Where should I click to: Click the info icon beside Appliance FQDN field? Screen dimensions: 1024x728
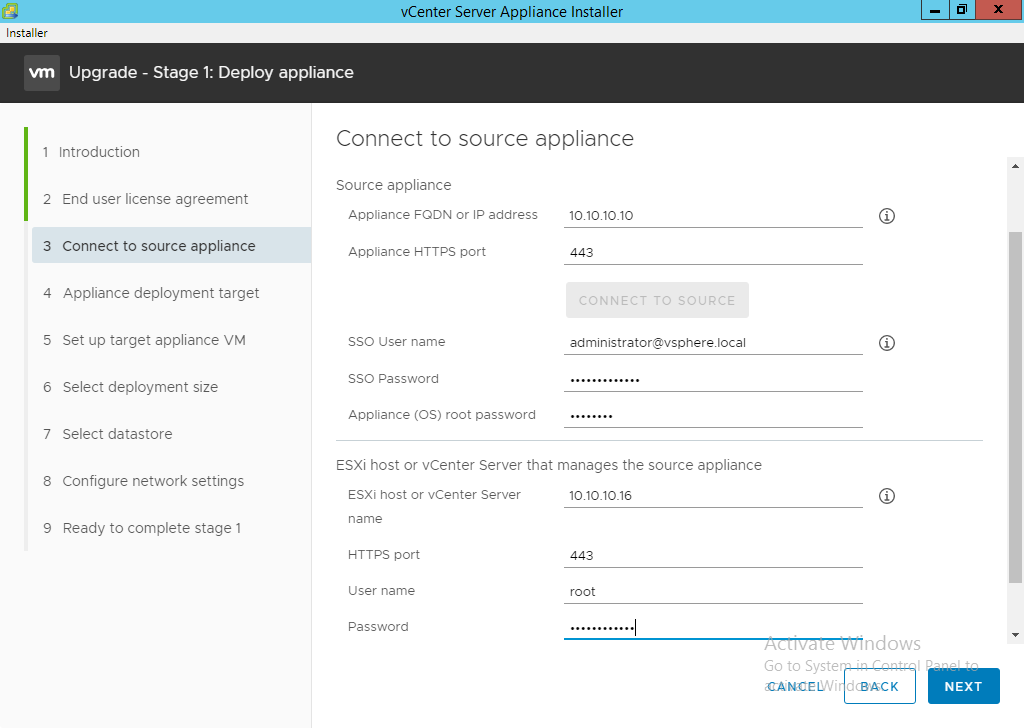[x=886, y=215]
